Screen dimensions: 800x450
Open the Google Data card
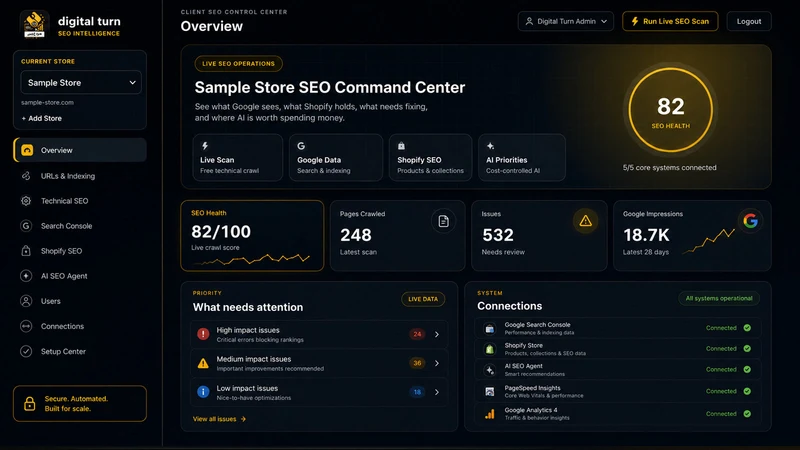(x=336, y=158)
